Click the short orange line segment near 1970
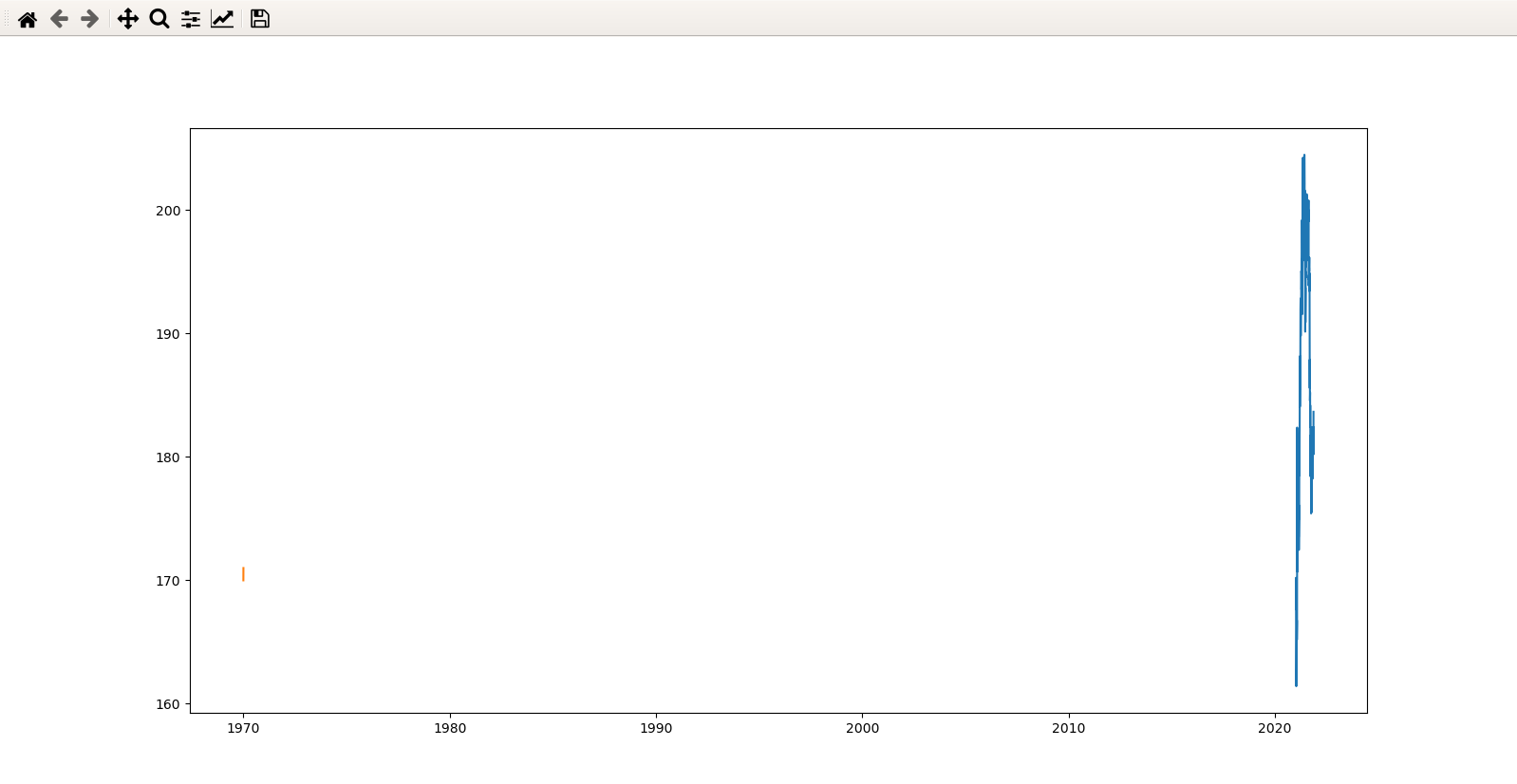 click(x=243, y=574)
